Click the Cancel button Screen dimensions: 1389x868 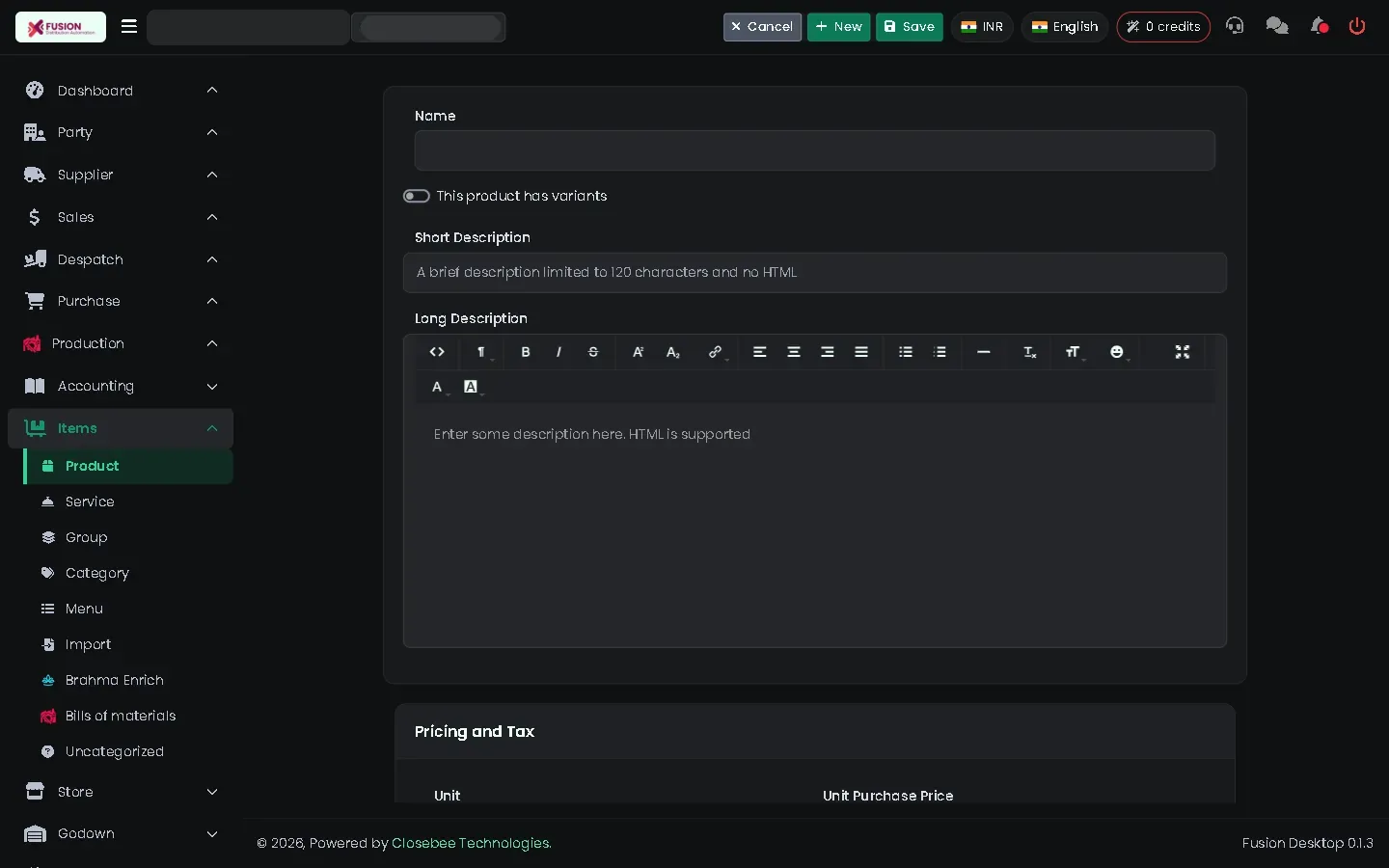(x=762, y=27)
